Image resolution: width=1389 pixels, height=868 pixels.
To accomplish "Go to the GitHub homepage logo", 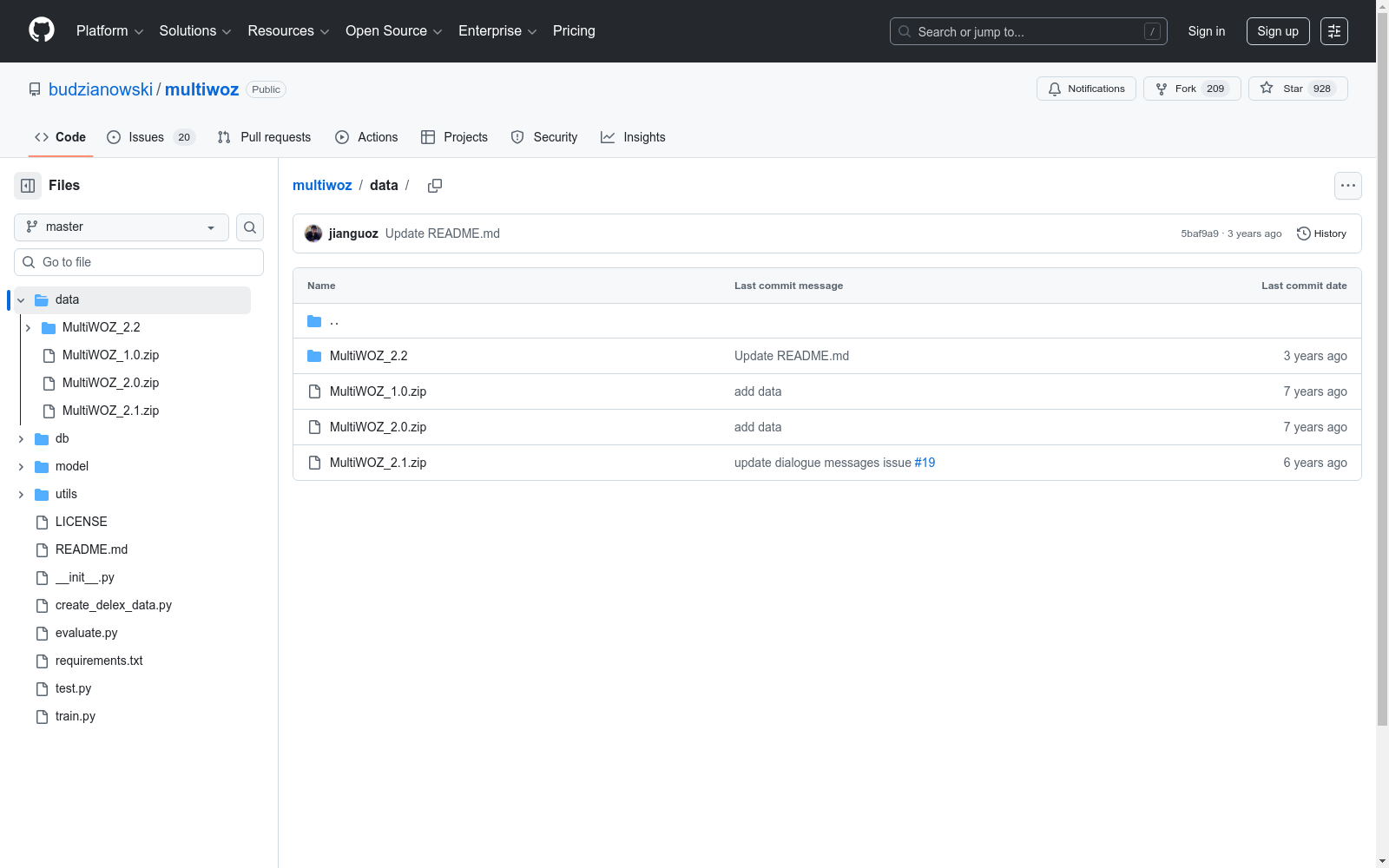I will pos(42,30).
